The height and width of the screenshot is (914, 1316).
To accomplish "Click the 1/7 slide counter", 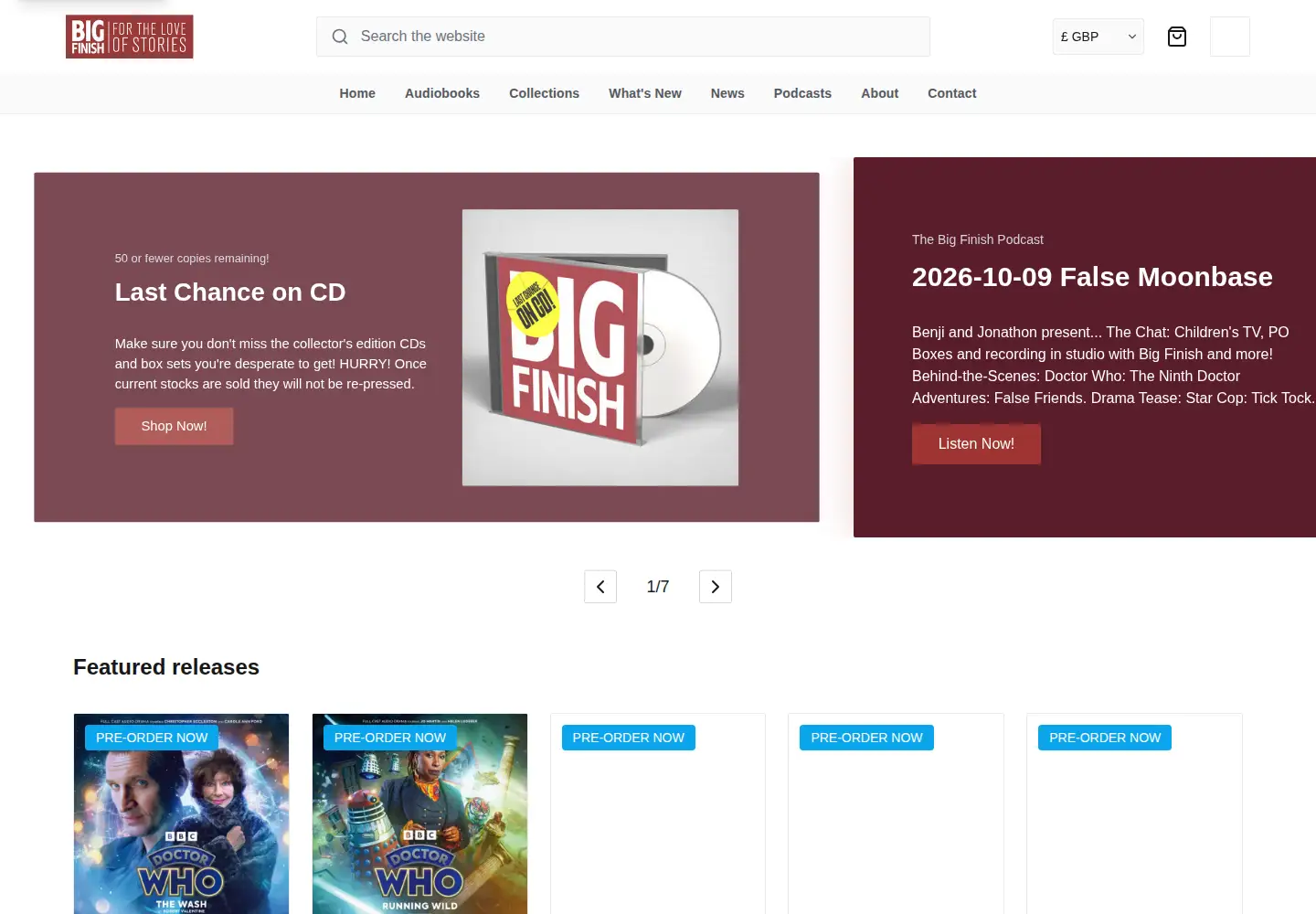I will click(658, 587).
